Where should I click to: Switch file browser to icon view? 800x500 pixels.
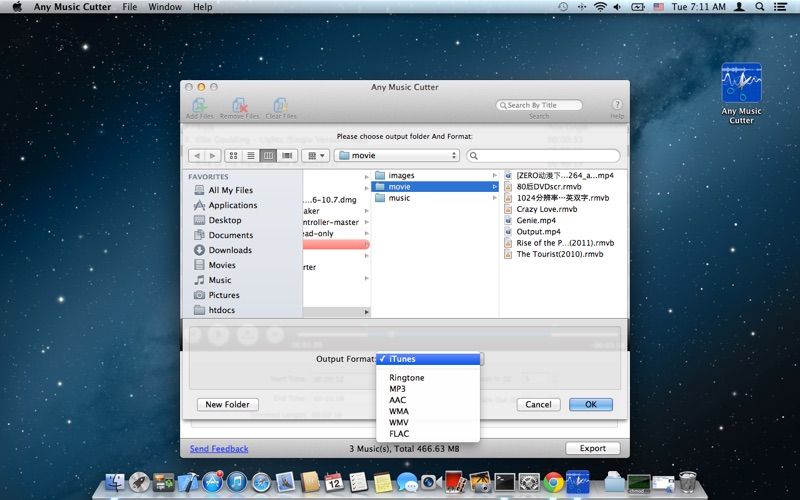tap(233, 156)
